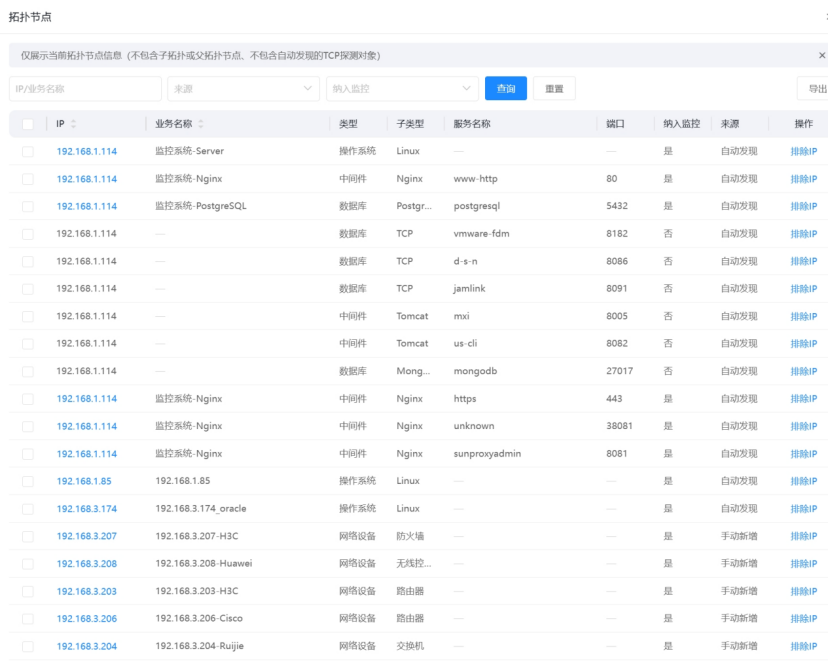This screenshot has height=672, width=829.
Task: Open the 纳入监控 dropdown filter
Action: [x=402, y=89]
